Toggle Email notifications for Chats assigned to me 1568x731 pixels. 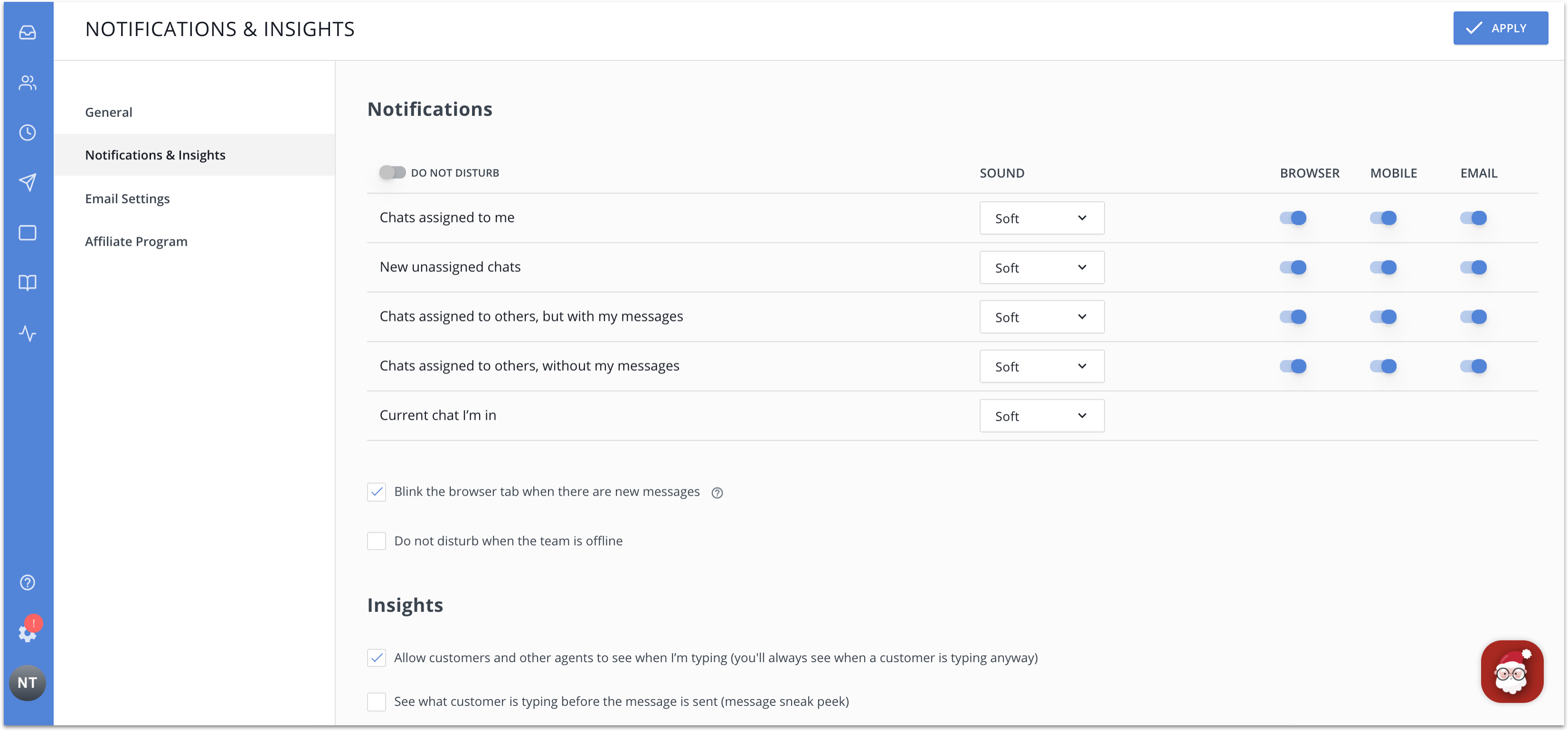pos(1473,218)
